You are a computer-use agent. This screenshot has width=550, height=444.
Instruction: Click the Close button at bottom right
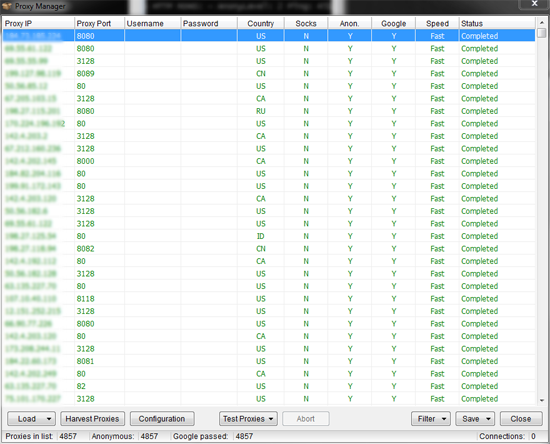(521, 419)
